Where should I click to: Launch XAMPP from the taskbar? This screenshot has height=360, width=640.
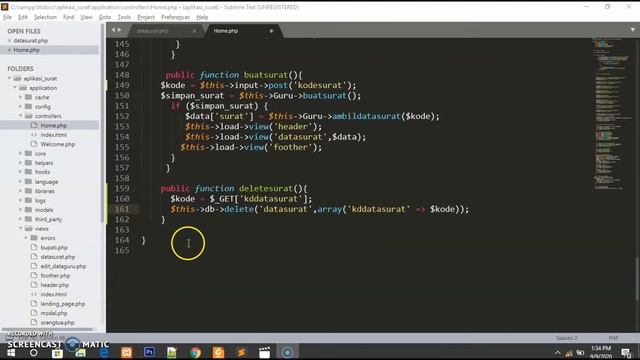(127, 352)
